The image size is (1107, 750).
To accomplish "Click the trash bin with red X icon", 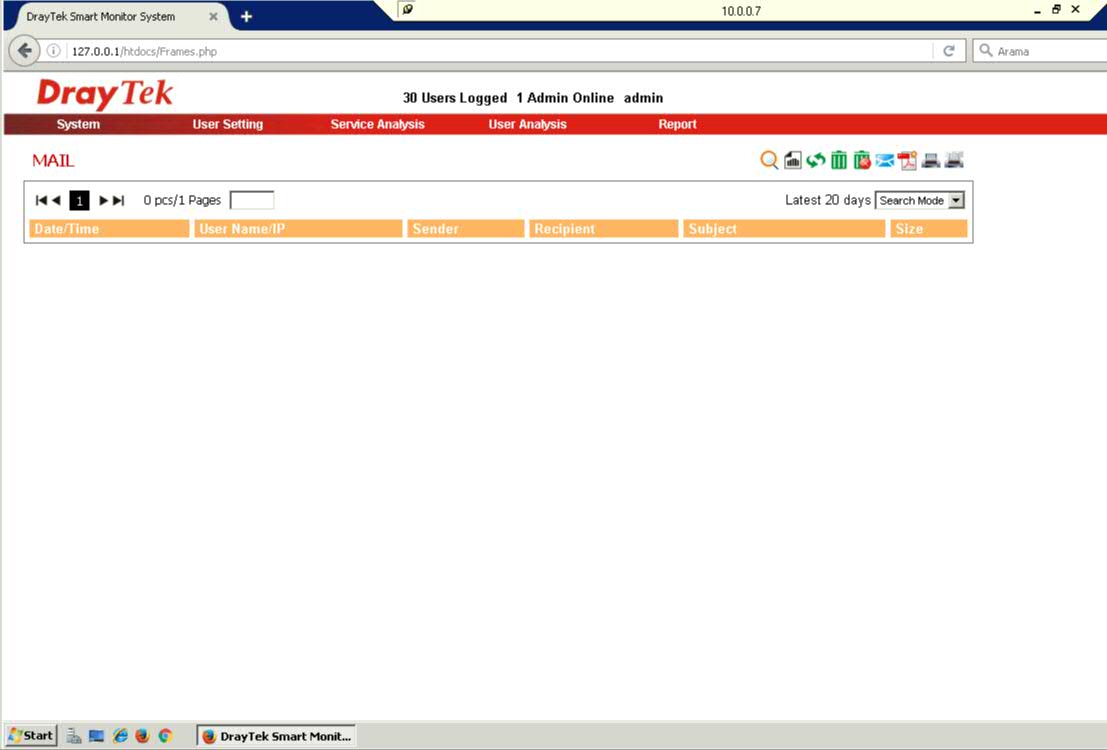I will pos(862,160).
